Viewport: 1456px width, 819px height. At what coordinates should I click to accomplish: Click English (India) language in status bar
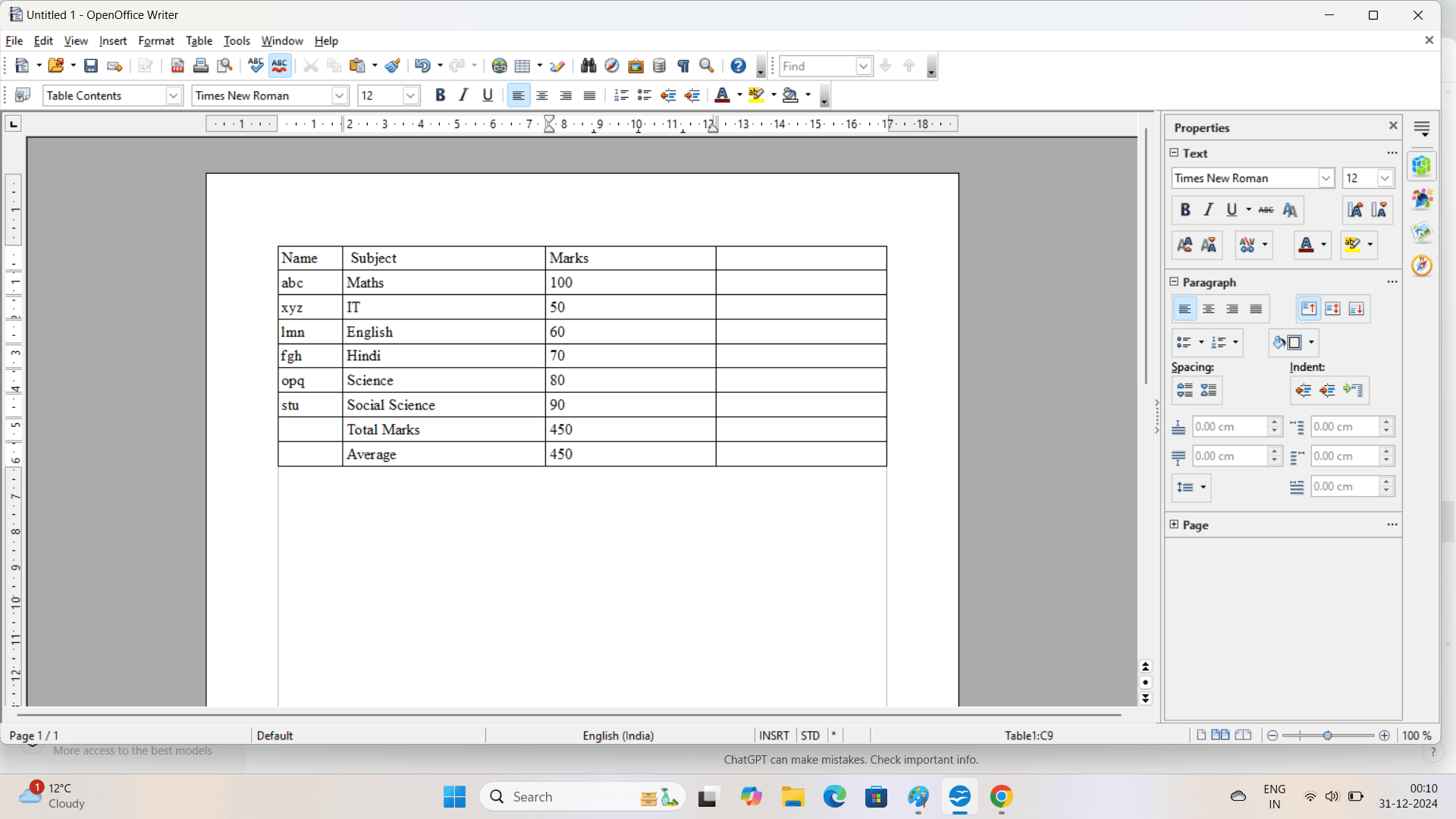pyautogui.click(x=618, y=736)
